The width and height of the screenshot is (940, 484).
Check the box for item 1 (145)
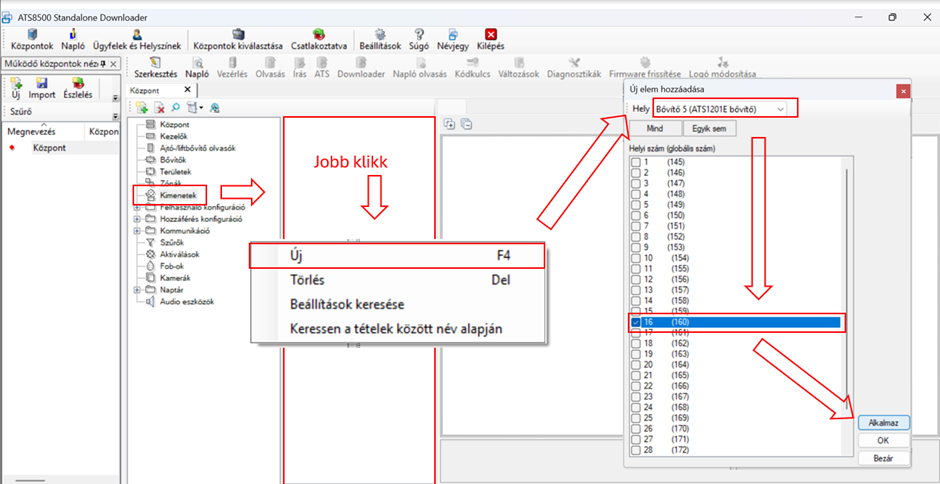(x=636, y=162)
